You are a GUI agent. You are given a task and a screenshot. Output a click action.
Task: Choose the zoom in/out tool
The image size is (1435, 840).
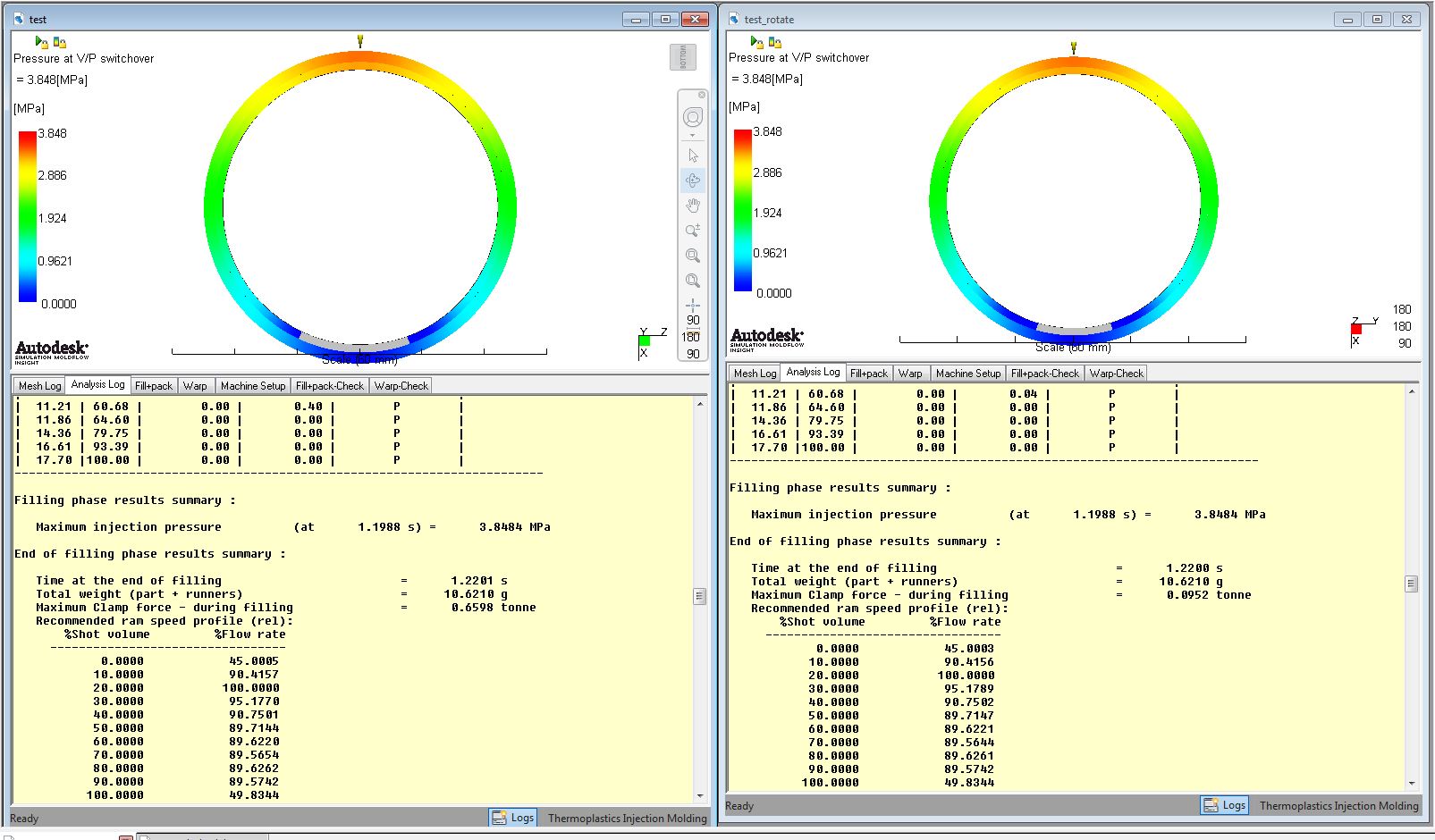[693, 231]
